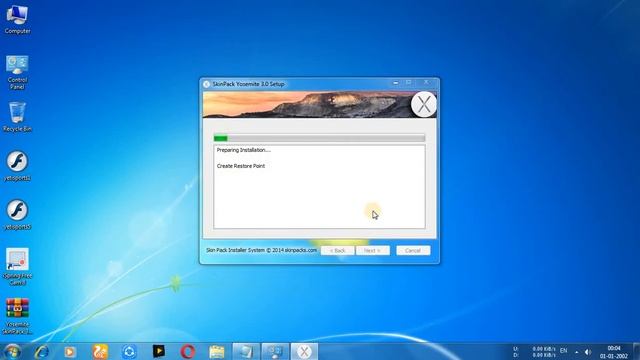Show hidden tray icons arrow
This screenshot has width=640, height=360.
pyautogui.click(x=576, y=352)
